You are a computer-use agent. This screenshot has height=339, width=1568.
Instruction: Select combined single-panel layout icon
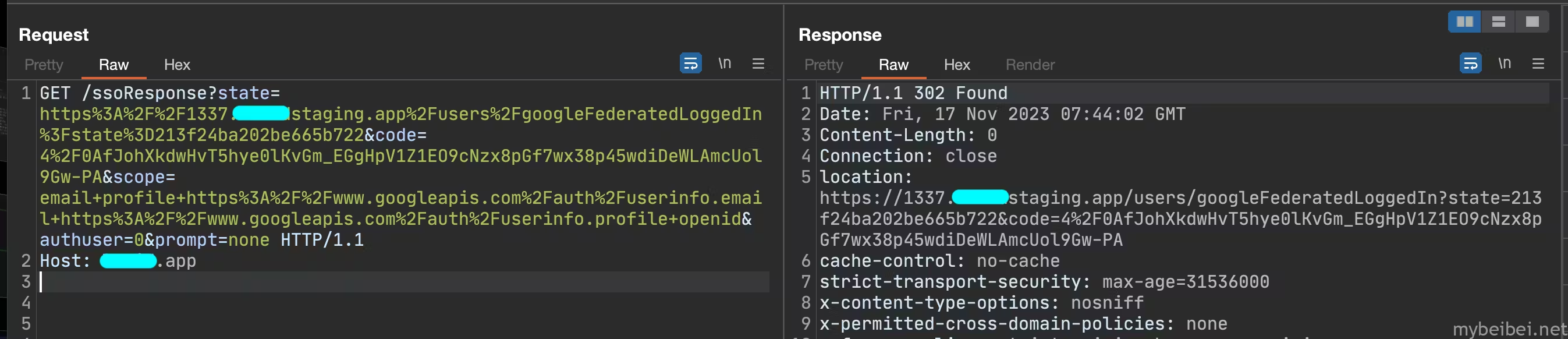coord(1532,22)
